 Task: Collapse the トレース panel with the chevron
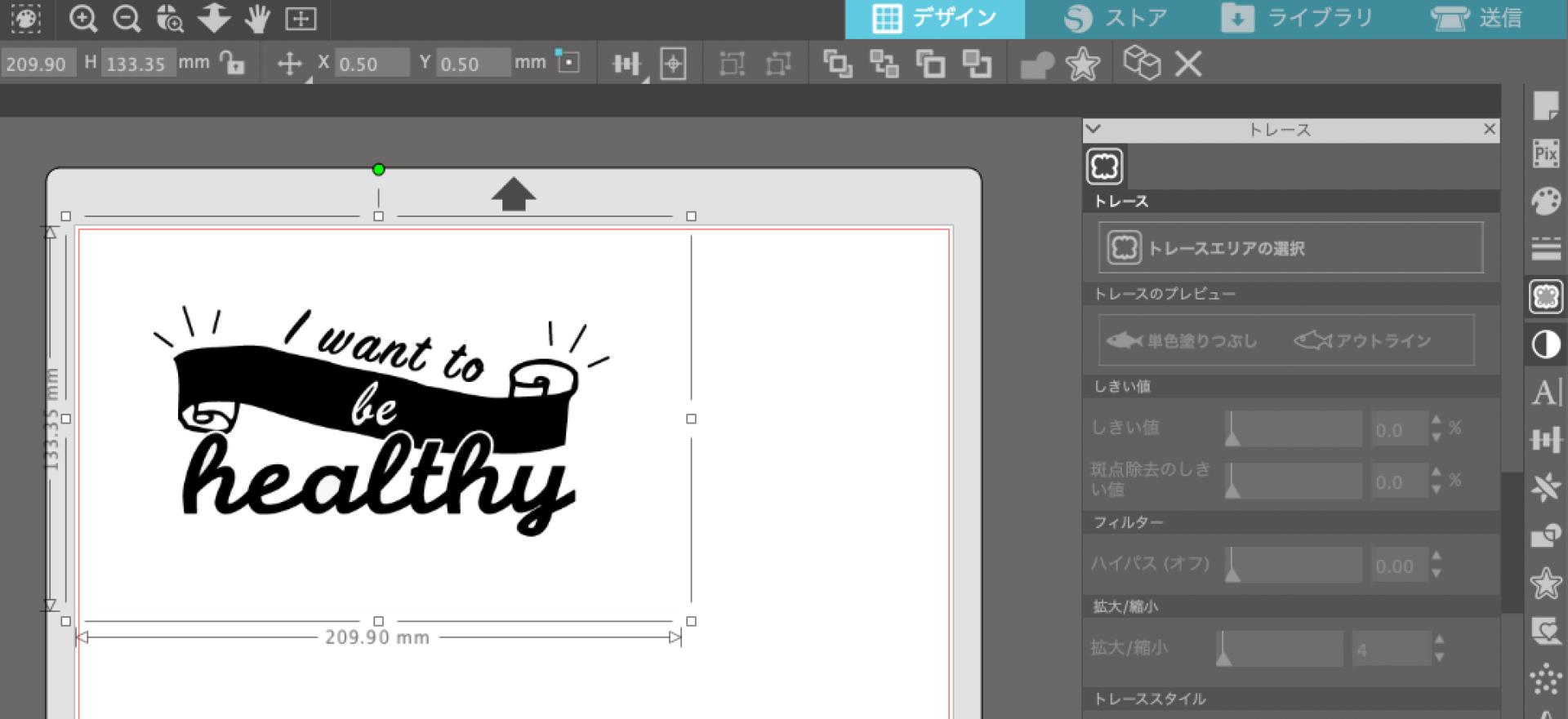pos(1094,129)
